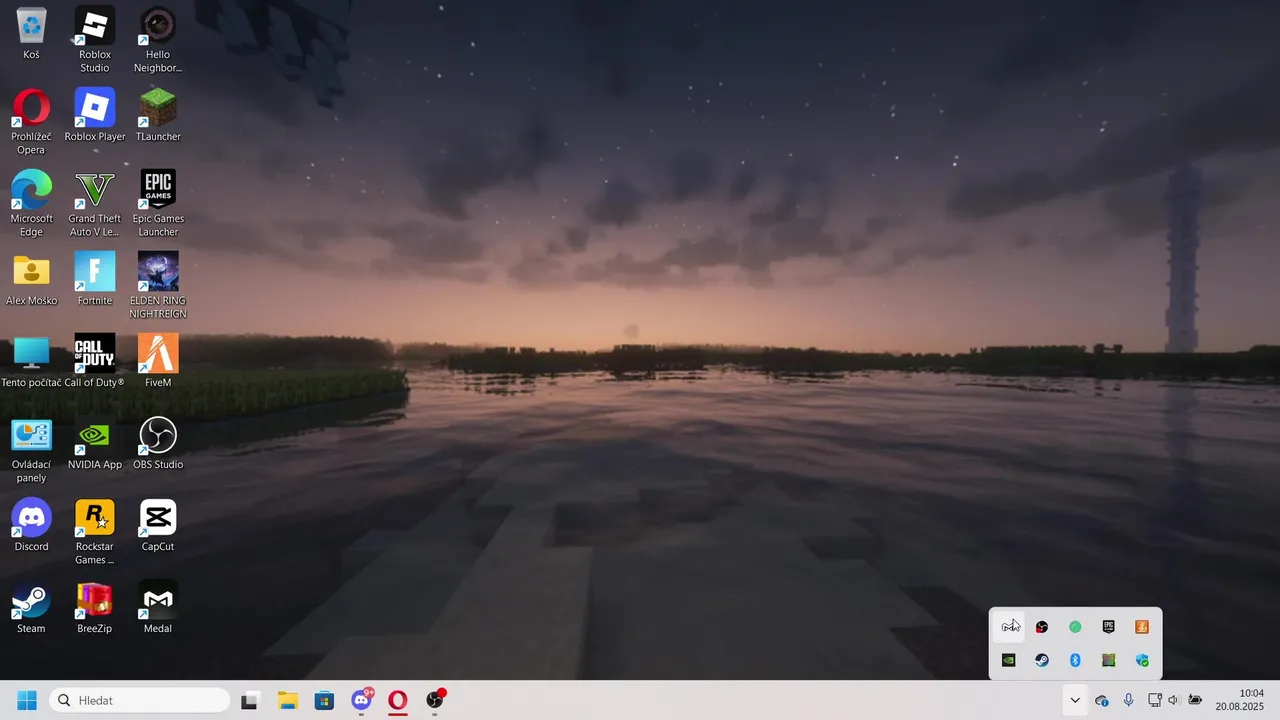This screenshot has height=720, width=1280.
Task: Select the FiveM desktop shortcut
Action: tap(158, 361)
